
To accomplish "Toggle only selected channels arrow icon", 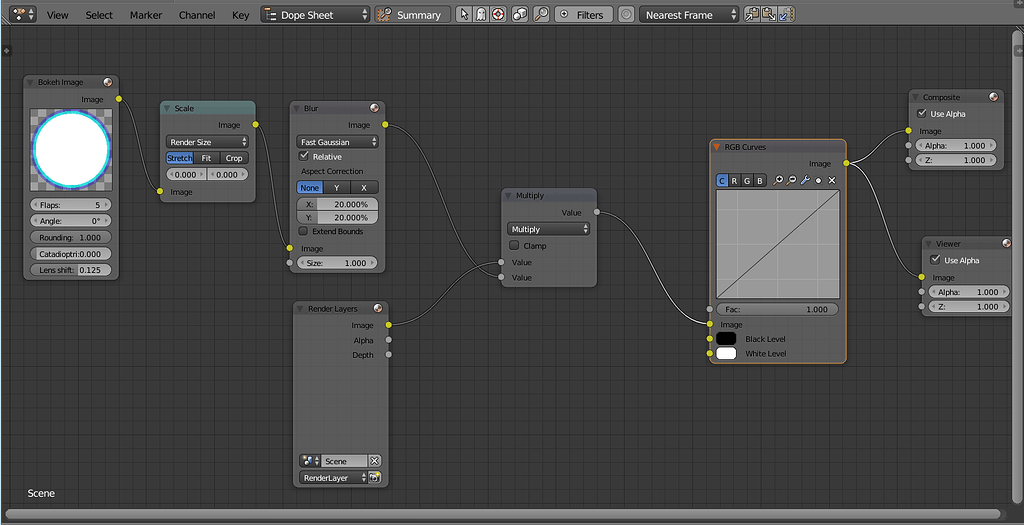I will tap(464, 14).
